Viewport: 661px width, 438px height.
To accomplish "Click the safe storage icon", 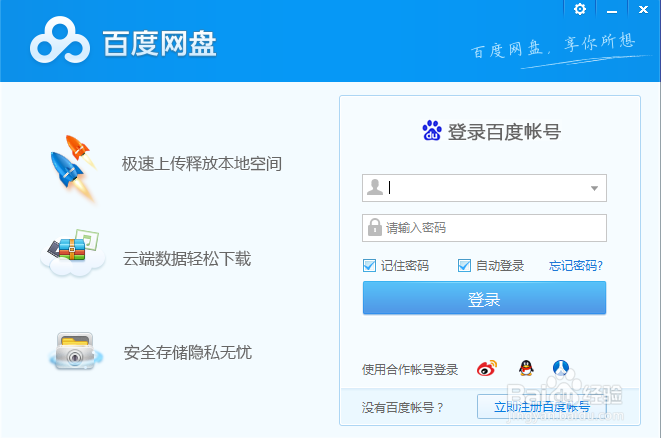I will pos(75,351).
